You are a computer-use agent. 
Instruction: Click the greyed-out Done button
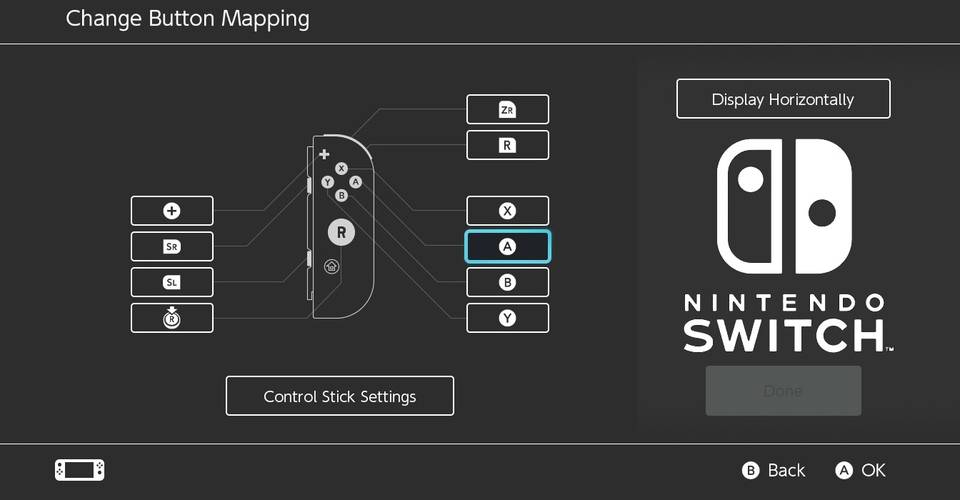point(782,390)
